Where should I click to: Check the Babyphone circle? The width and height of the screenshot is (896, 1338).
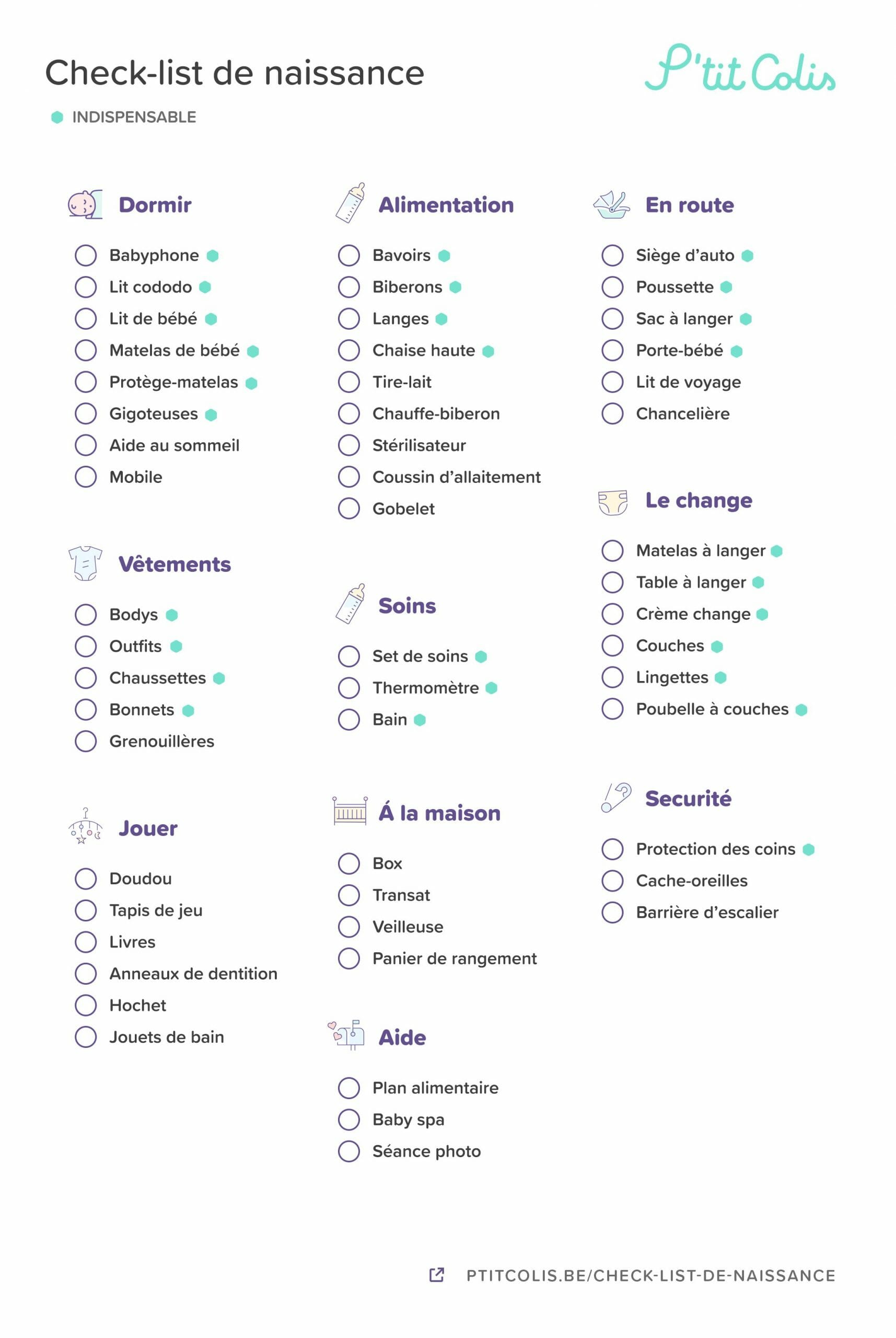point(86,256)
